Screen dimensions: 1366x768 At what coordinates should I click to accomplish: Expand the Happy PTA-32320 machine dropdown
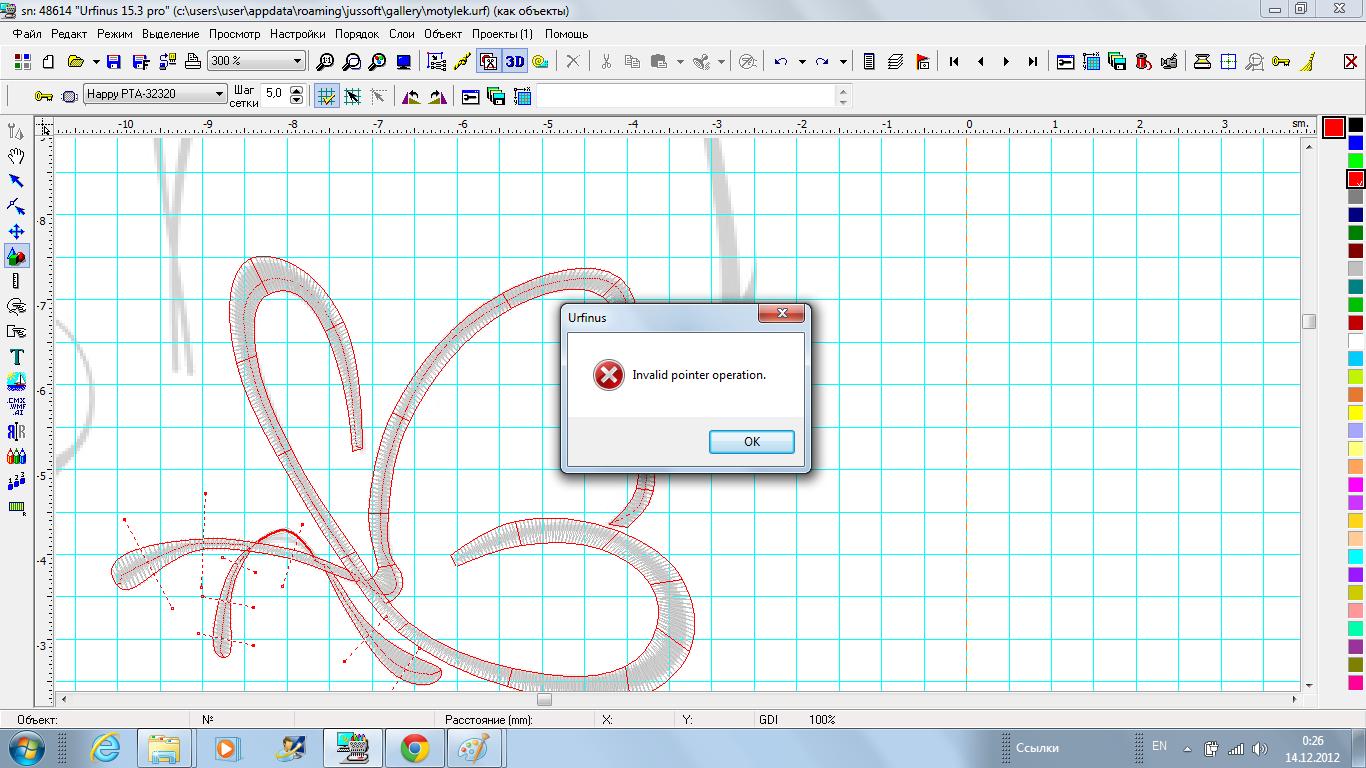pyautogui.click(x=220, y=95)
